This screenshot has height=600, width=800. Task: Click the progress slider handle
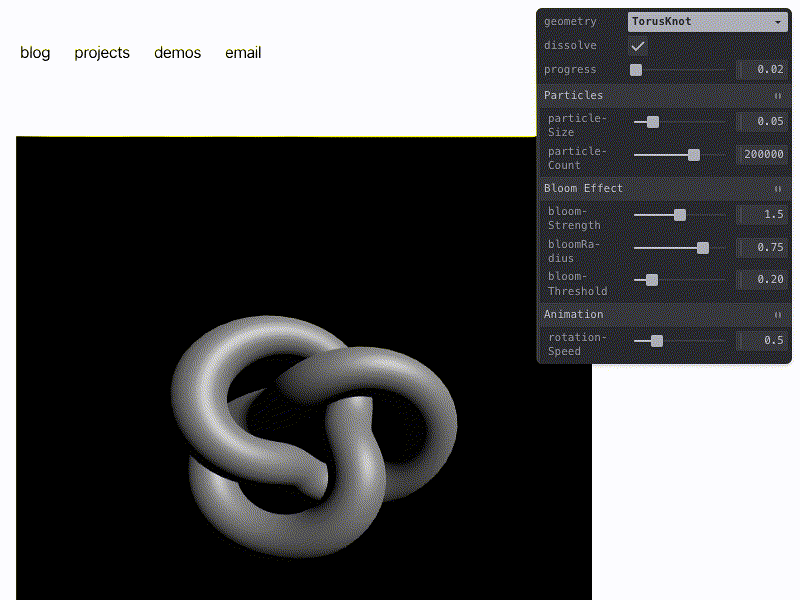636,70
